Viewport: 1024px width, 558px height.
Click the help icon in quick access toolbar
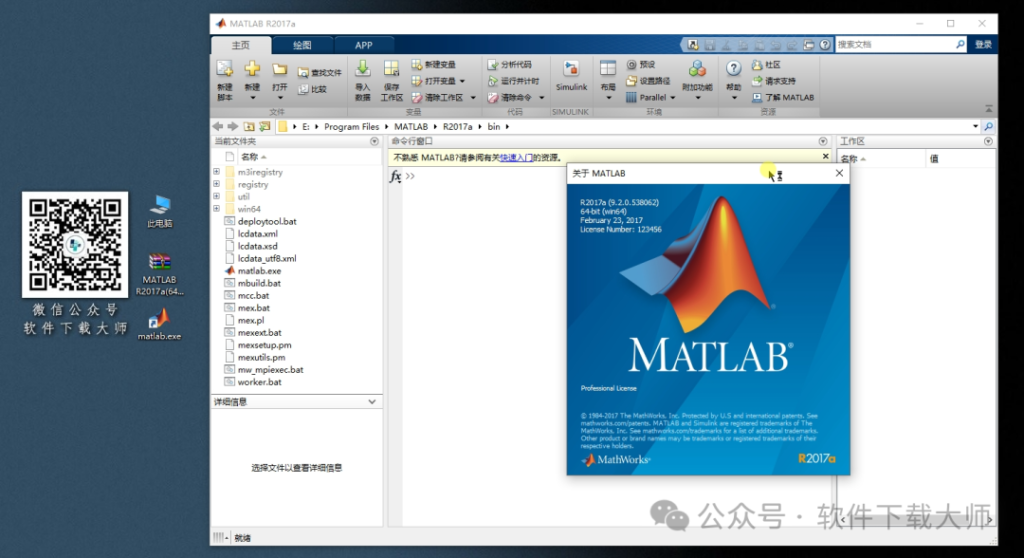(x=825, y=44)
